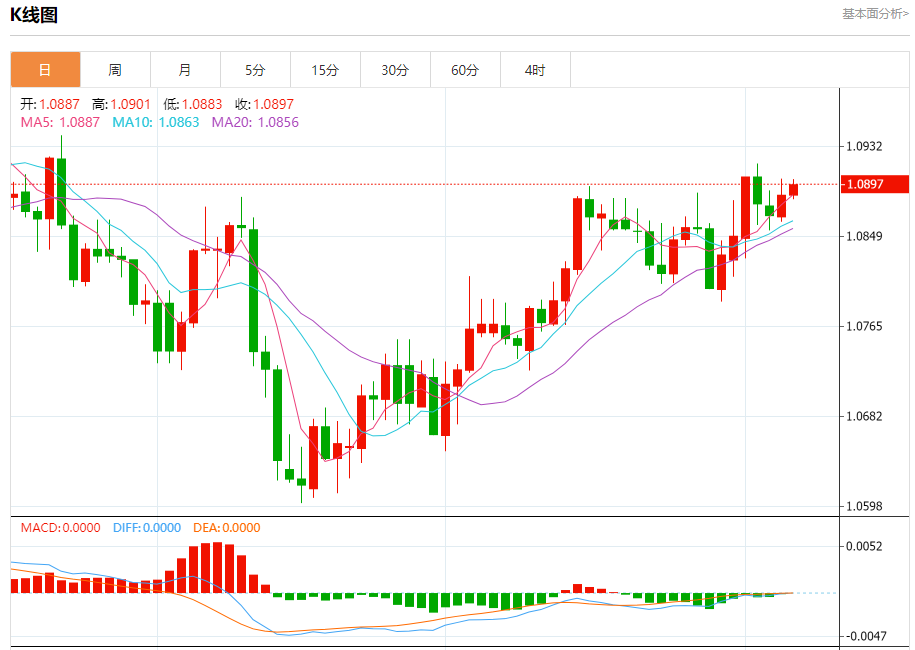Click the DEA indicator label
915x650 pixels.
(x=225, y=528)
